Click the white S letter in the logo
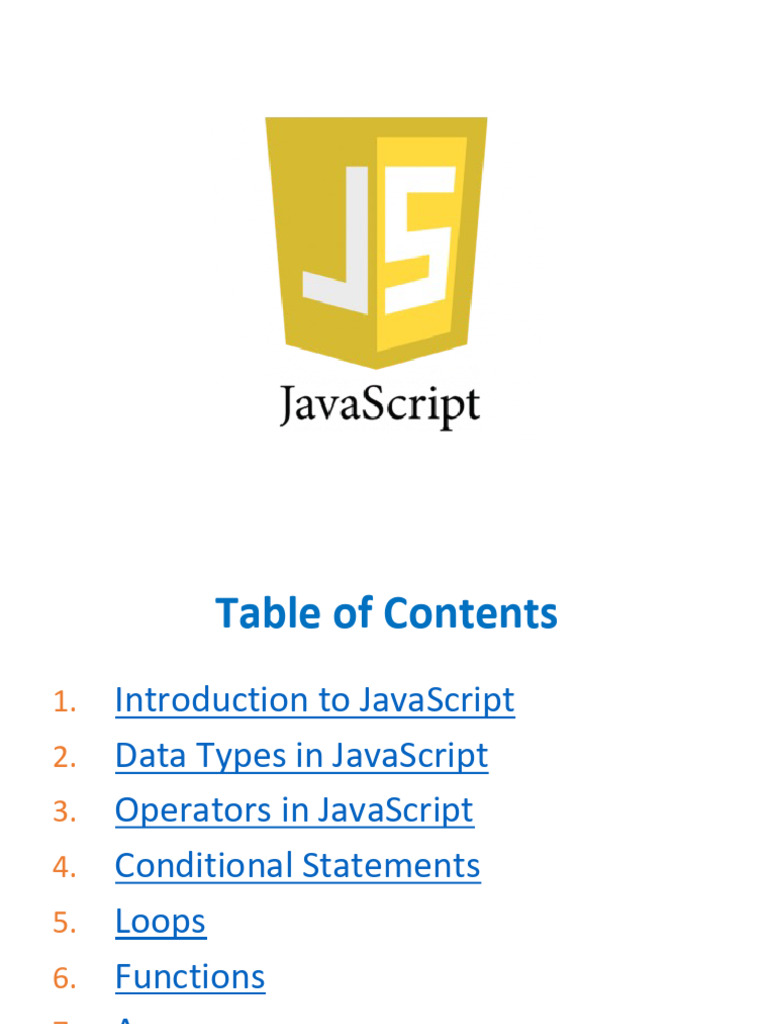The width and height of the screenshot is (768, 1024). 421,238
